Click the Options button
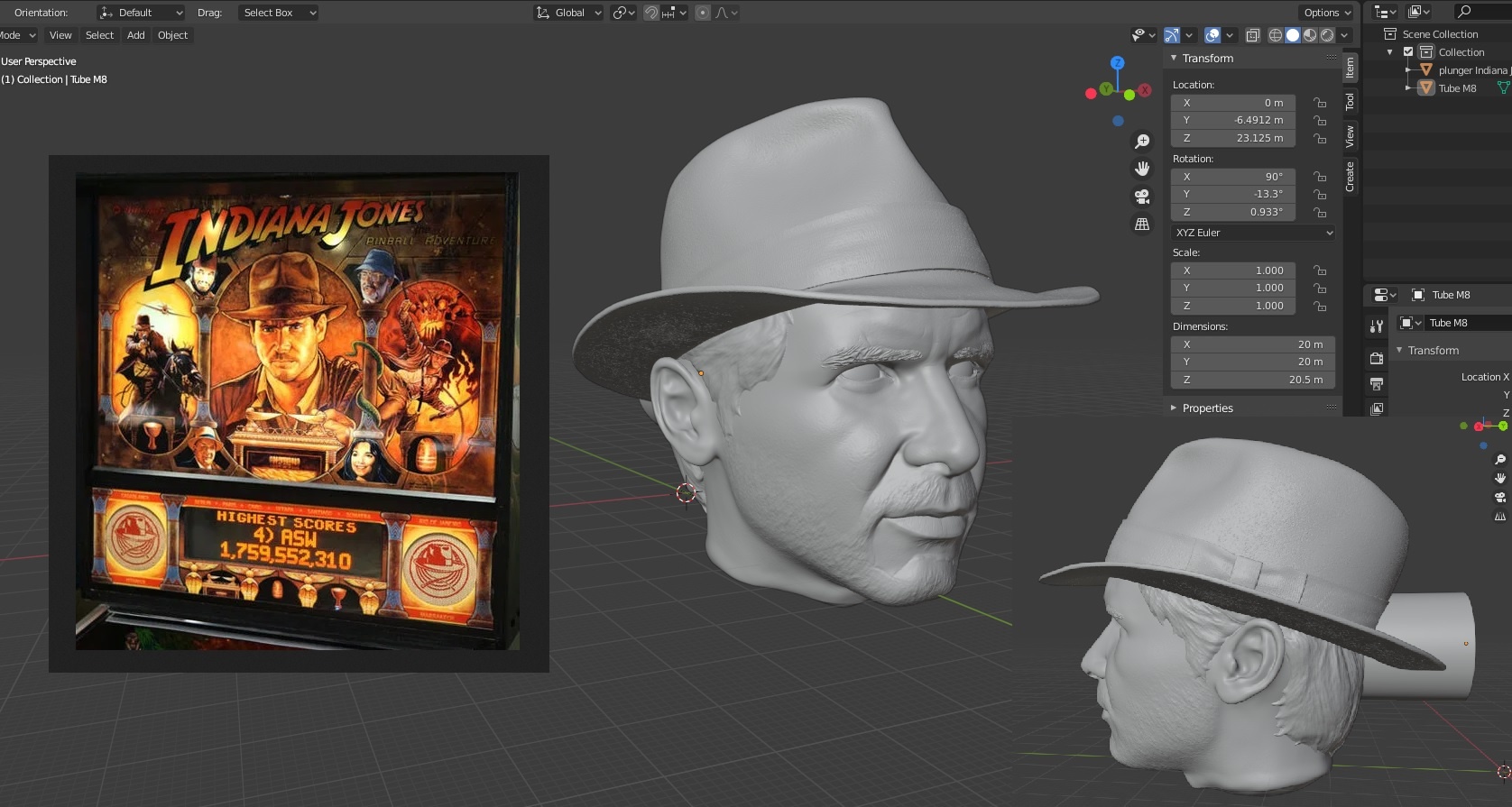Image resolution: width=1512 pixels, height=807 pixels. [x=1326, y=13]
